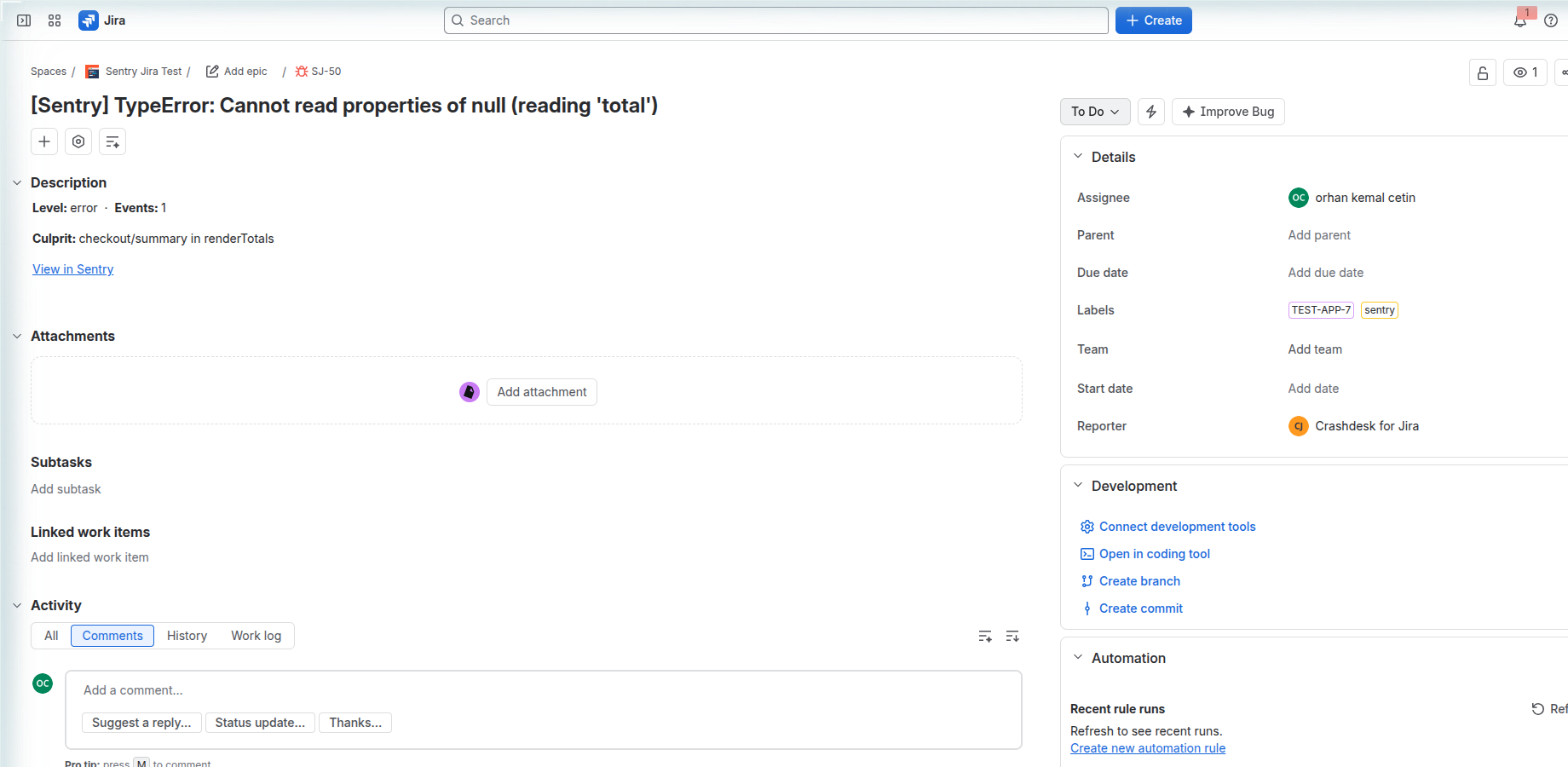Click Create branch link

coord(1139,581)
